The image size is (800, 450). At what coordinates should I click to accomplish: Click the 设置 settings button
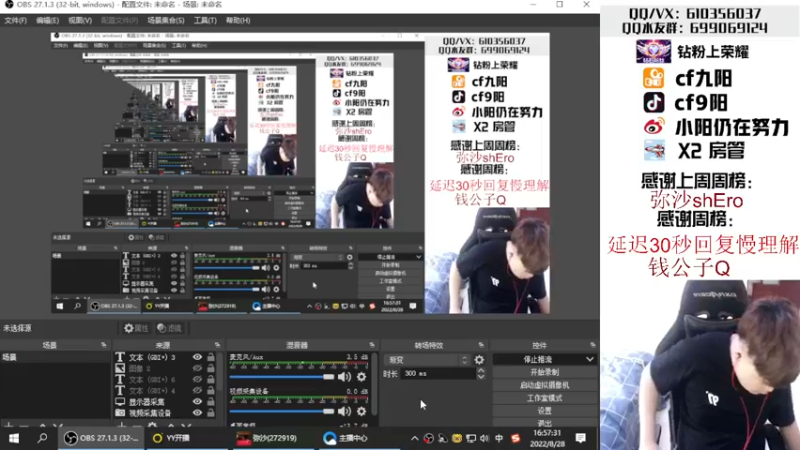point(545,411)
